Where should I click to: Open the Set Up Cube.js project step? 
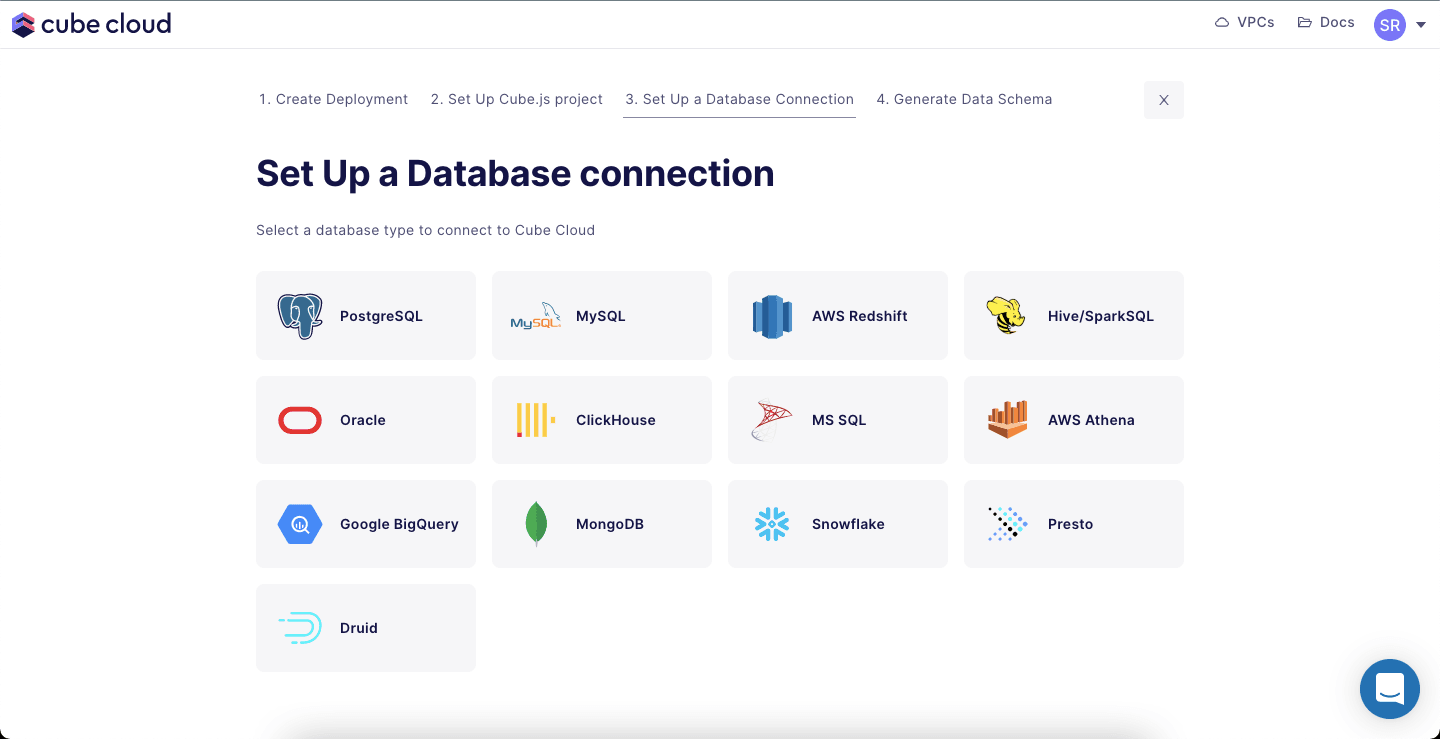tap(516, 99)
